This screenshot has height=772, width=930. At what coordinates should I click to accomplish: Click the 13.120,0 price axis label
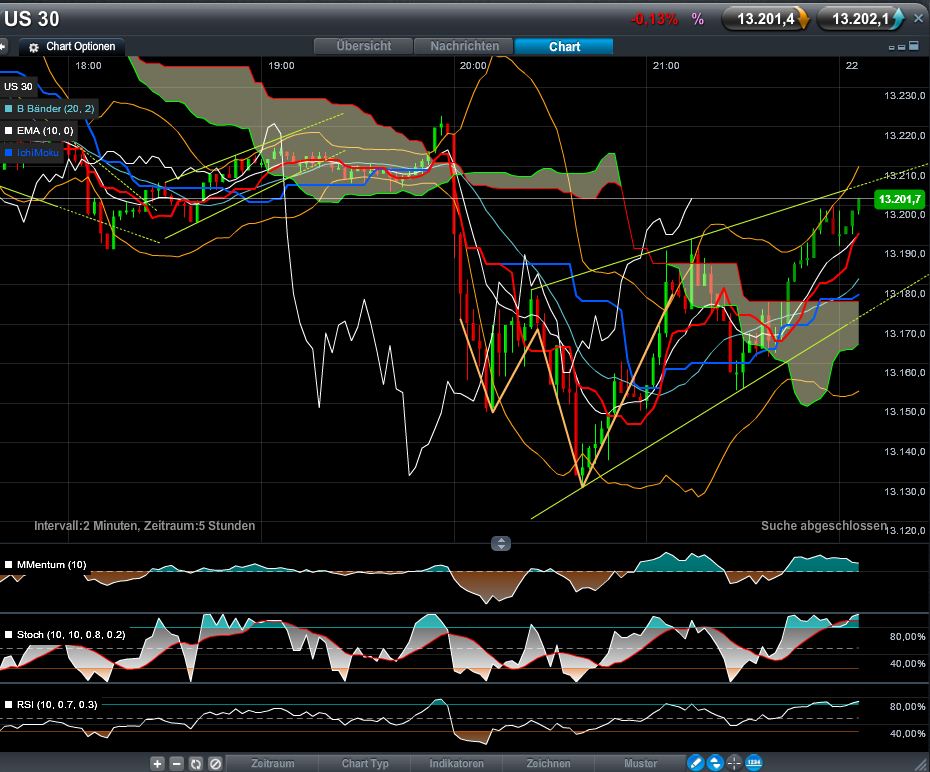point(904,531)
